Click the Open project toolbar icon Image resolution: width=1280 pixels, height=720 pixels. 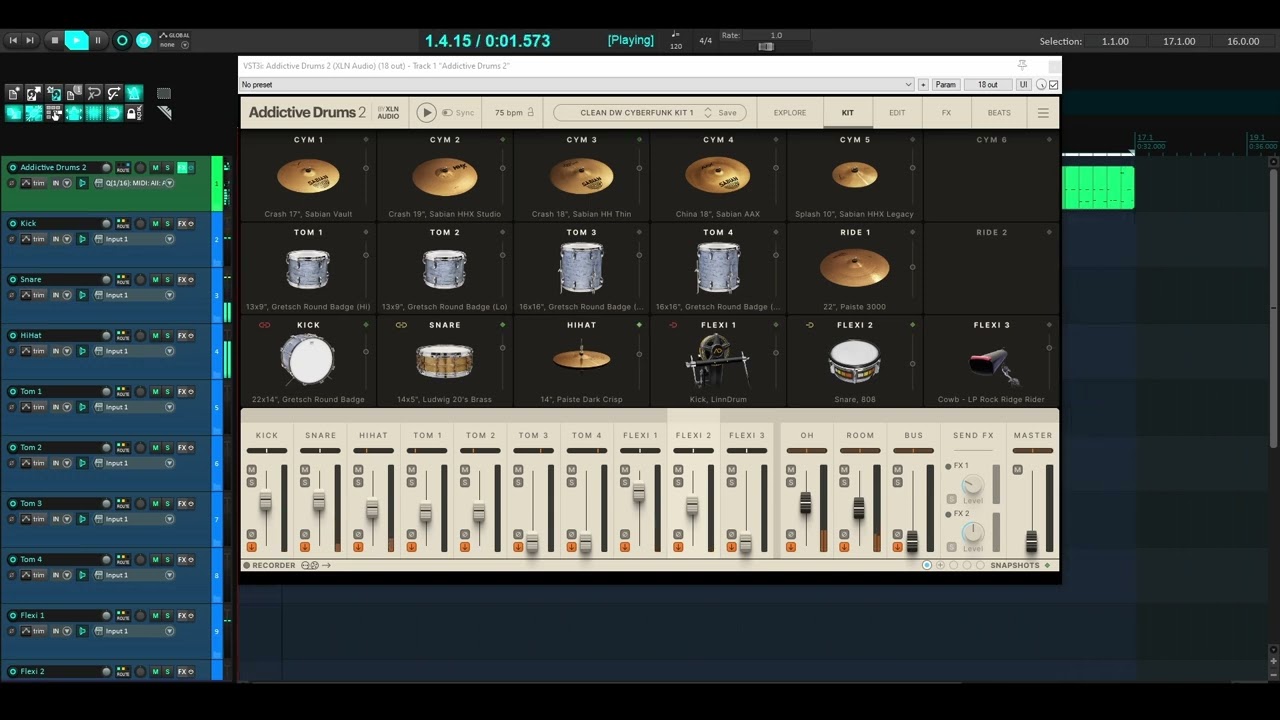pos(34,93)
